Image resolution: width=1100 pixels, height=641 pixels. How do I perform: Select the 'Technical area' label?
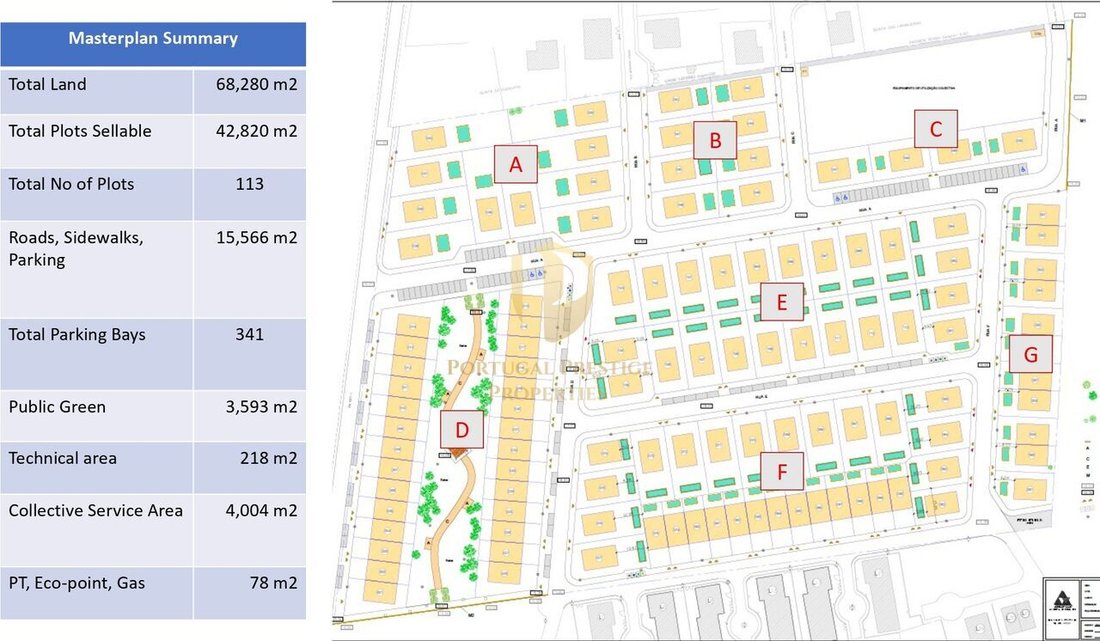[63, 459]
